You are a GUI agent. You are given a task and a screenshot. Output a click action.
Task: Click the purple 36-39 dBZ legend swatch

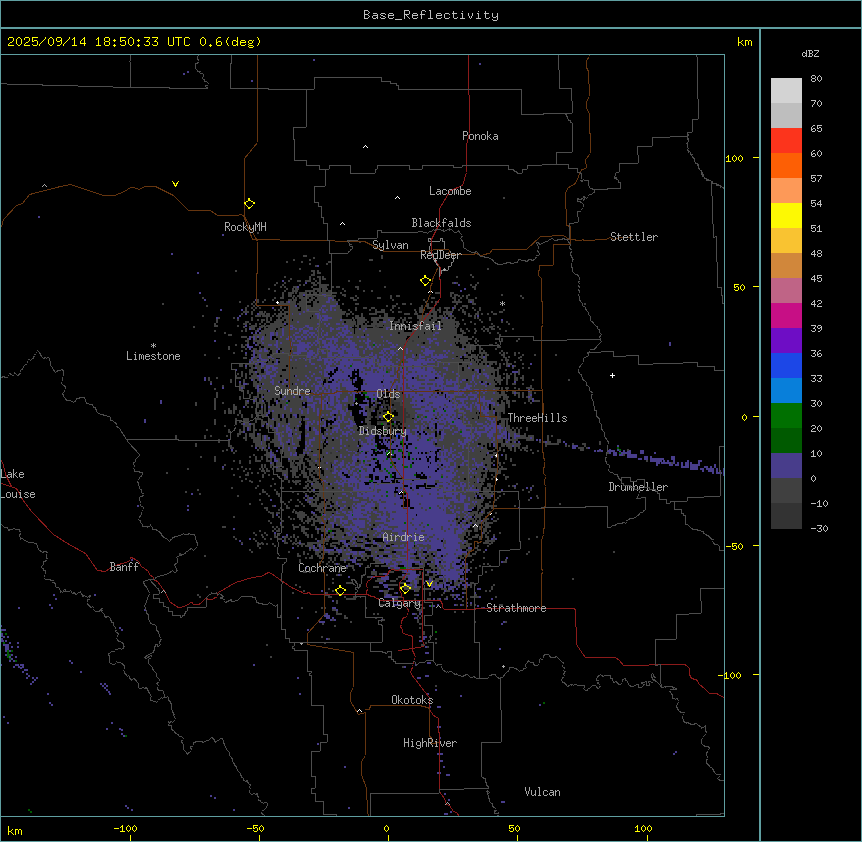(x=786, y=340)
